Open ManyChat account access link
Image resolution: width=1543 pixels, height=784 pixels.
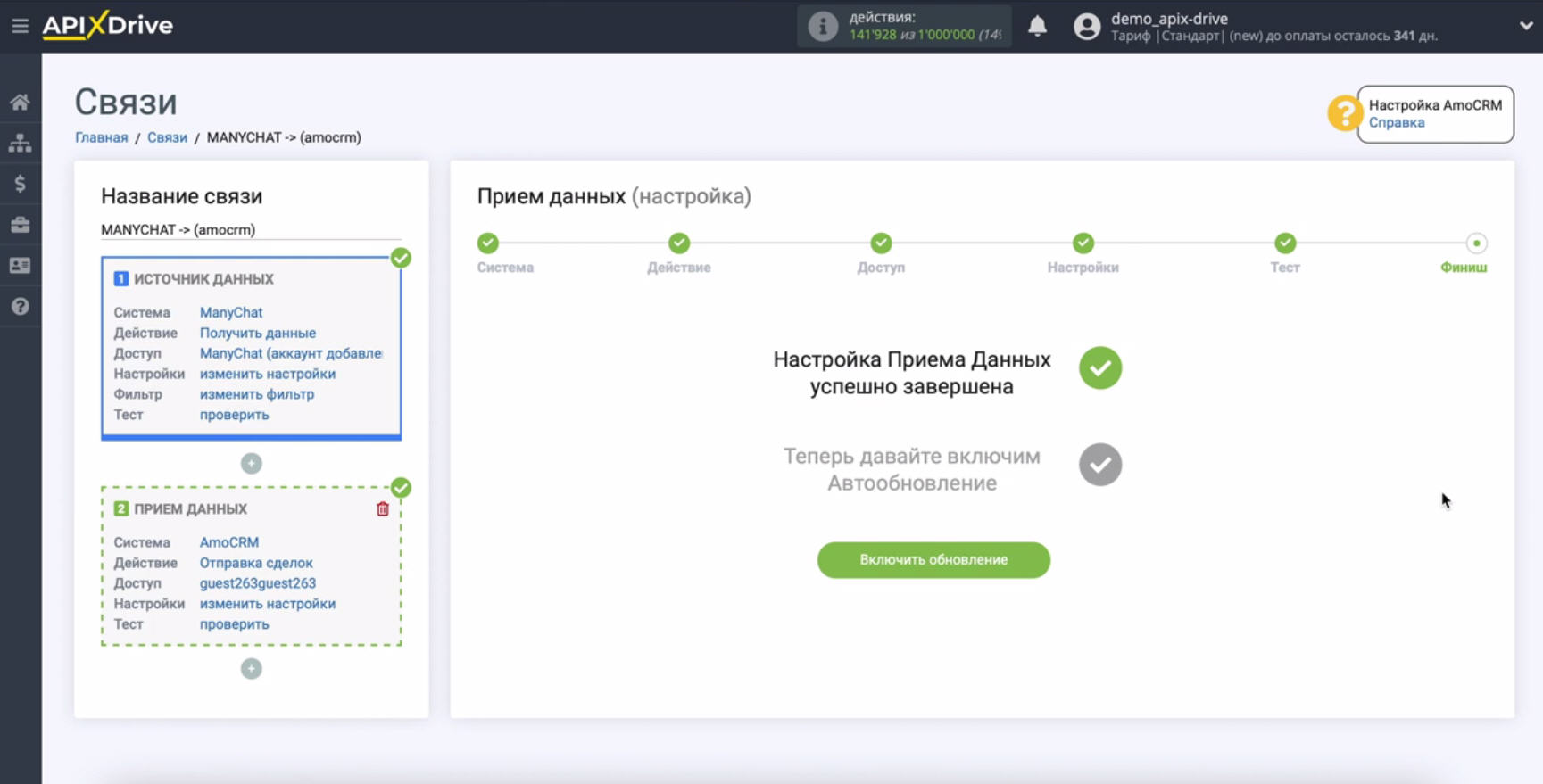pyautogui.click(x=291, y=354)
